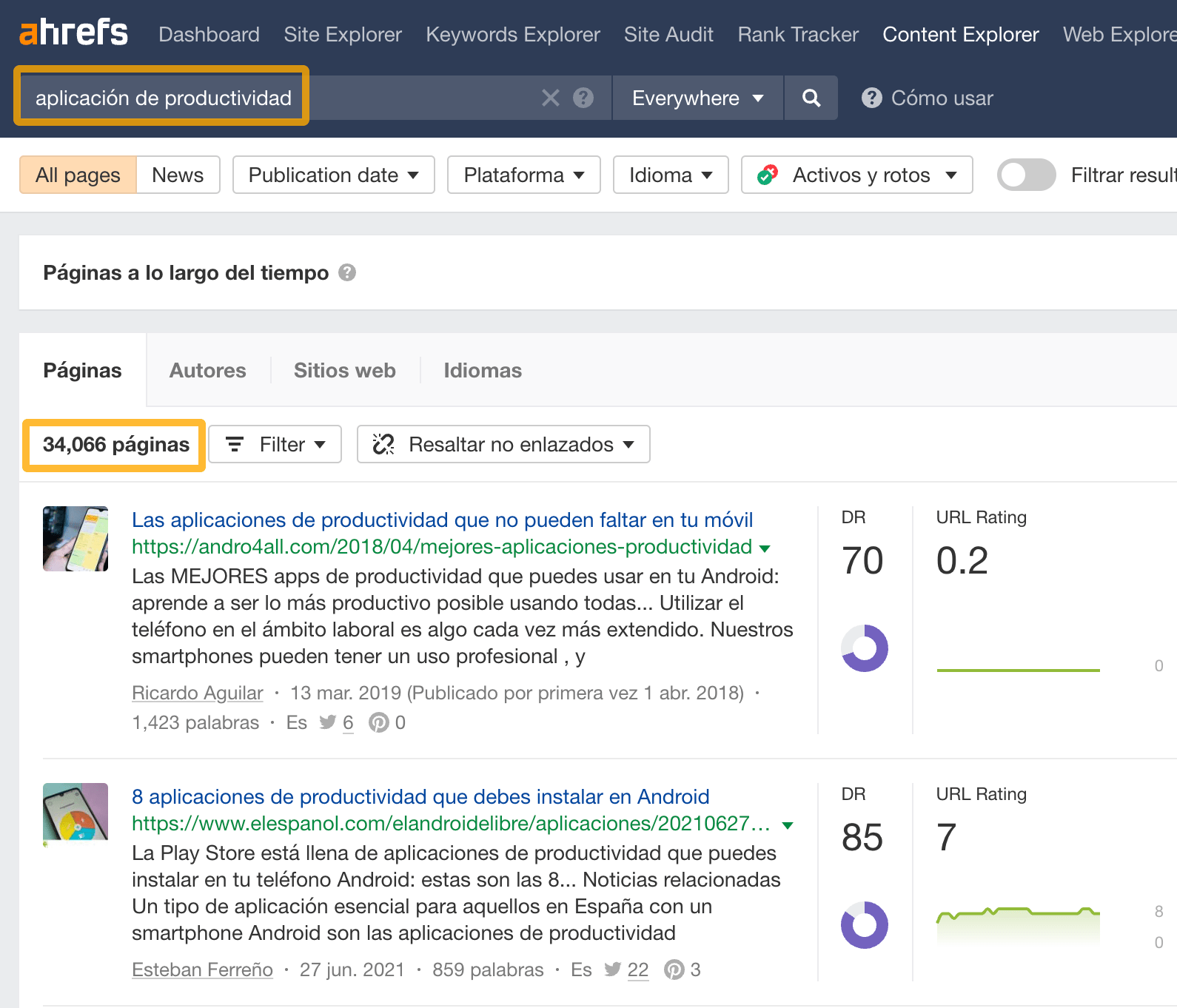Open author link Esteban Ferreño

point(202,970)
